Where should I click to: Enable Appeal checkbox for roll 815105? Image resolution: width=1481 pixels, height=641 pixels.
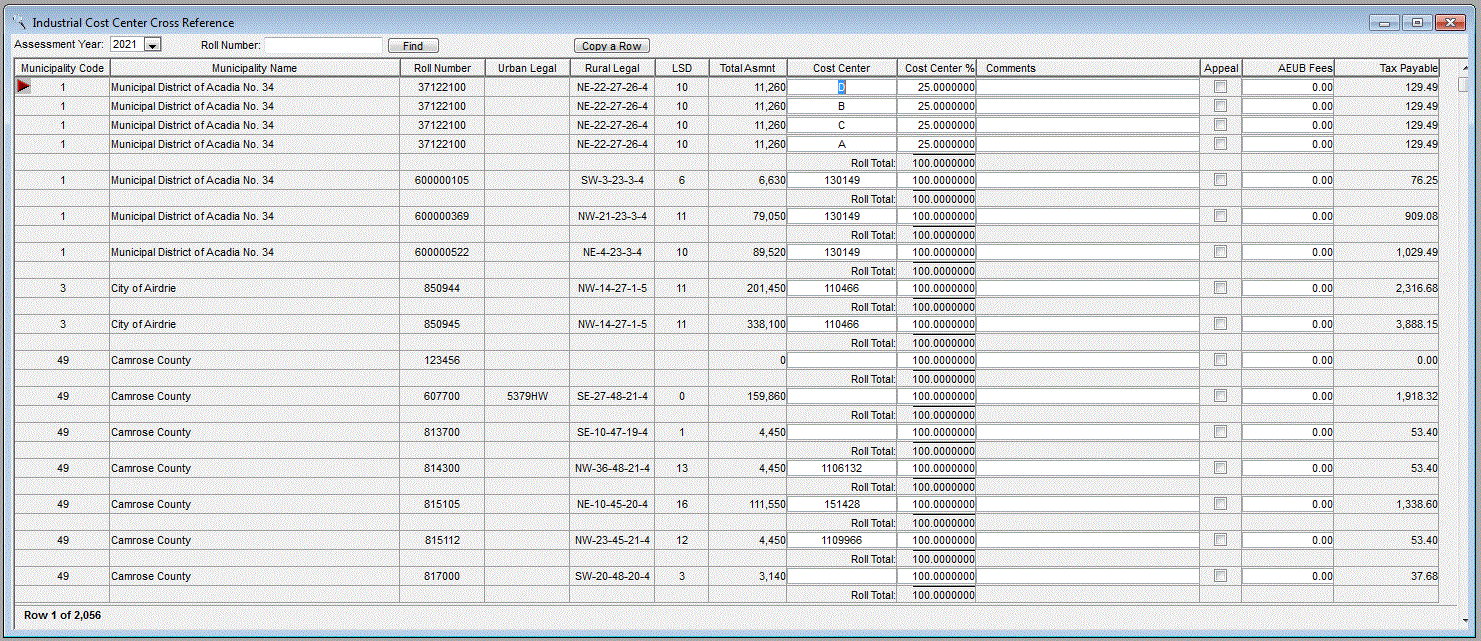1220,504
